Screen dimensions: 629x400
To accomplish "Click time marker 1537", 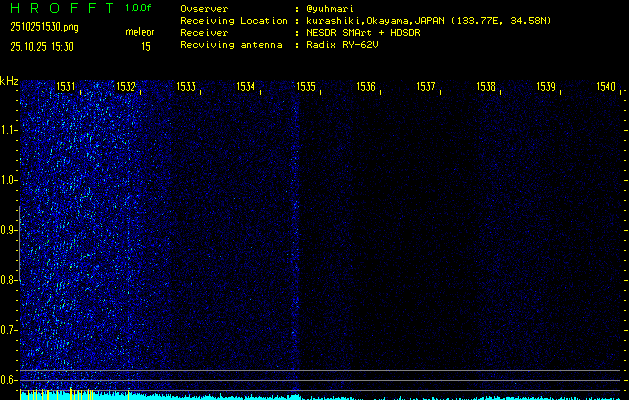I will pos(426,86).
